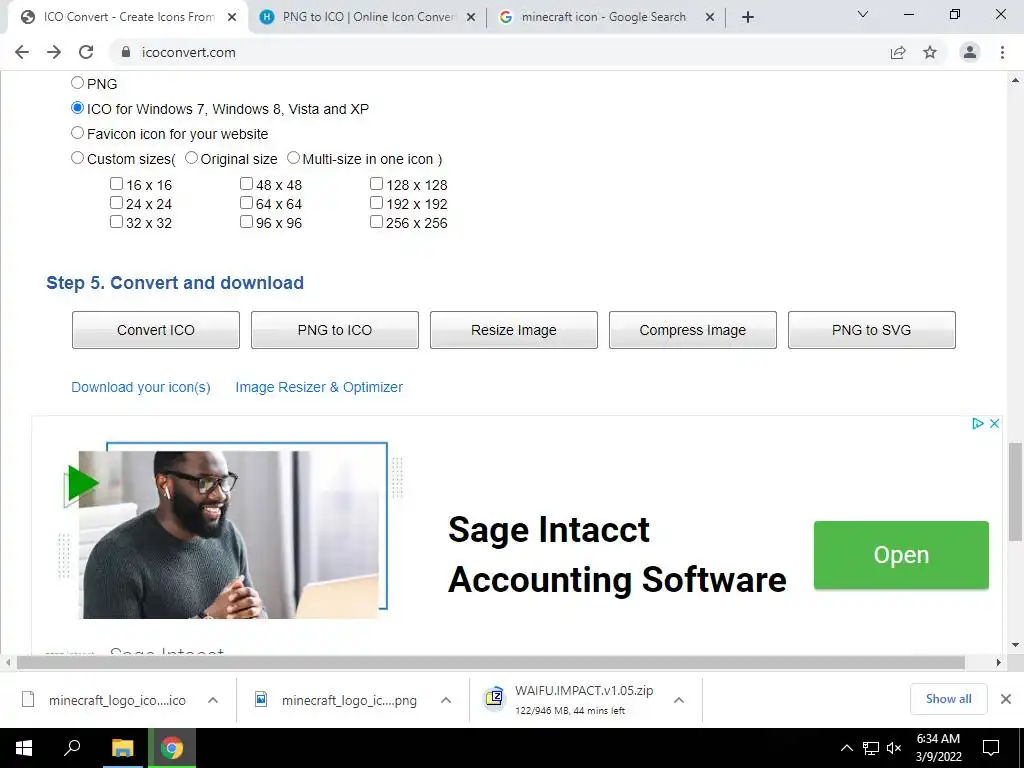Viewport: 1024px width, 768px height.
Task: Check the 192 x 192 size box
Action: coord(376,202)
